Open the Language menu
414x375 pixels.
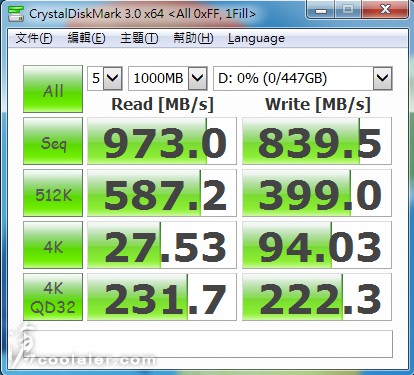click(x=256, y=38)
